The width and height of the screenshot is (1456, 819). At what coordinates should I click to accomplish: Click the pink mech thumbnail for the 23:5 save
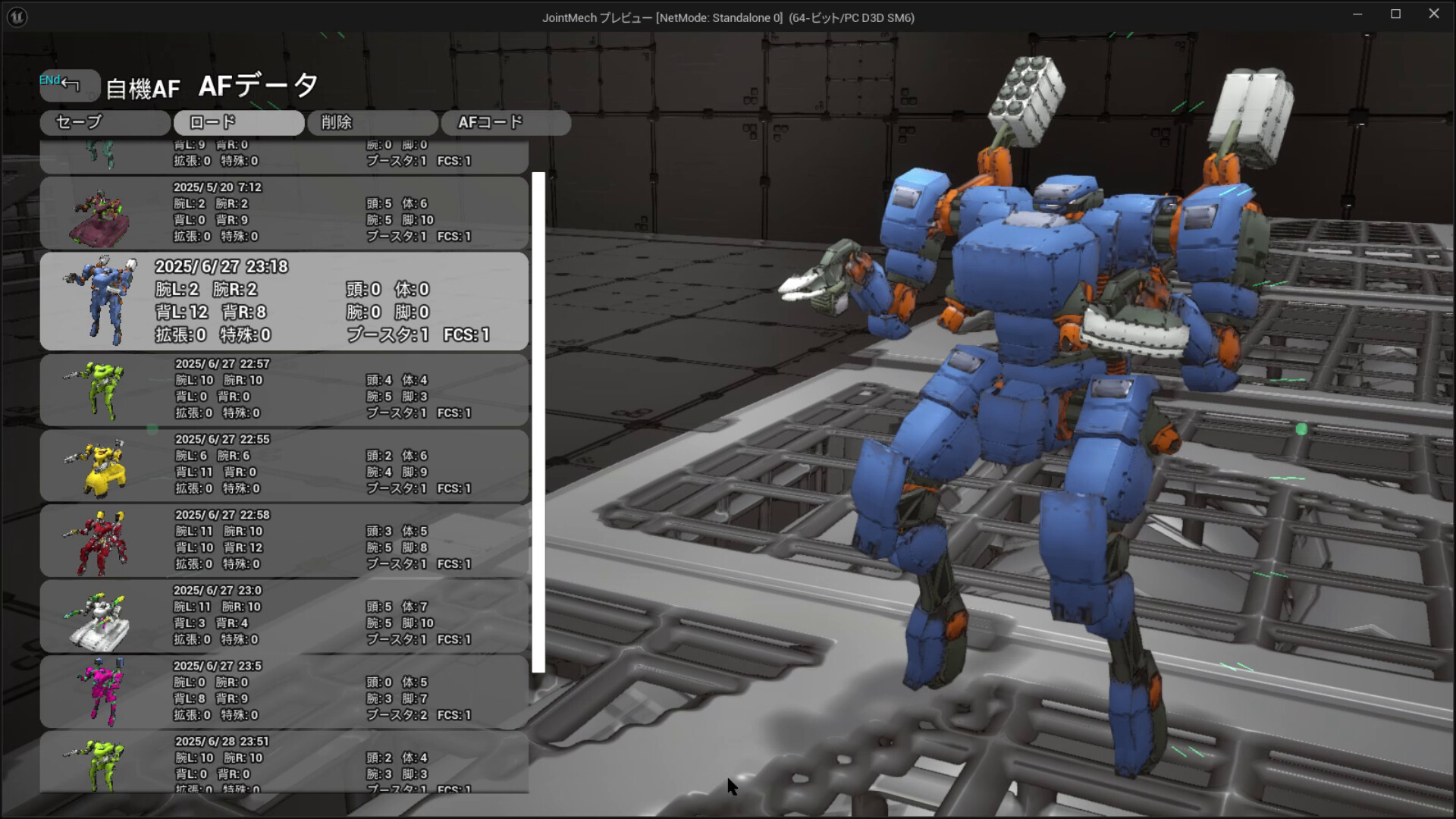[x=102, y=692]
